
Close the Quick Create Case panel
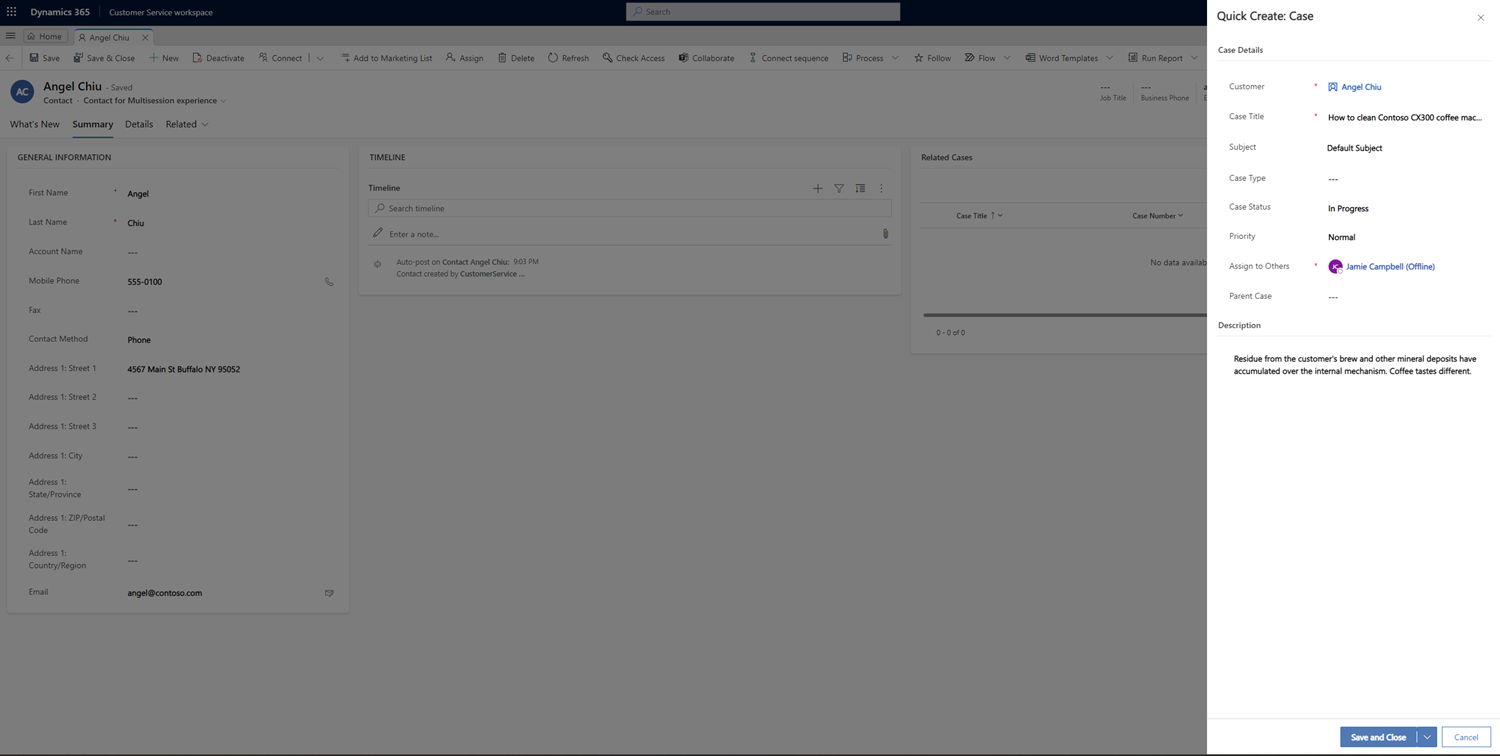click(1481, 17)
